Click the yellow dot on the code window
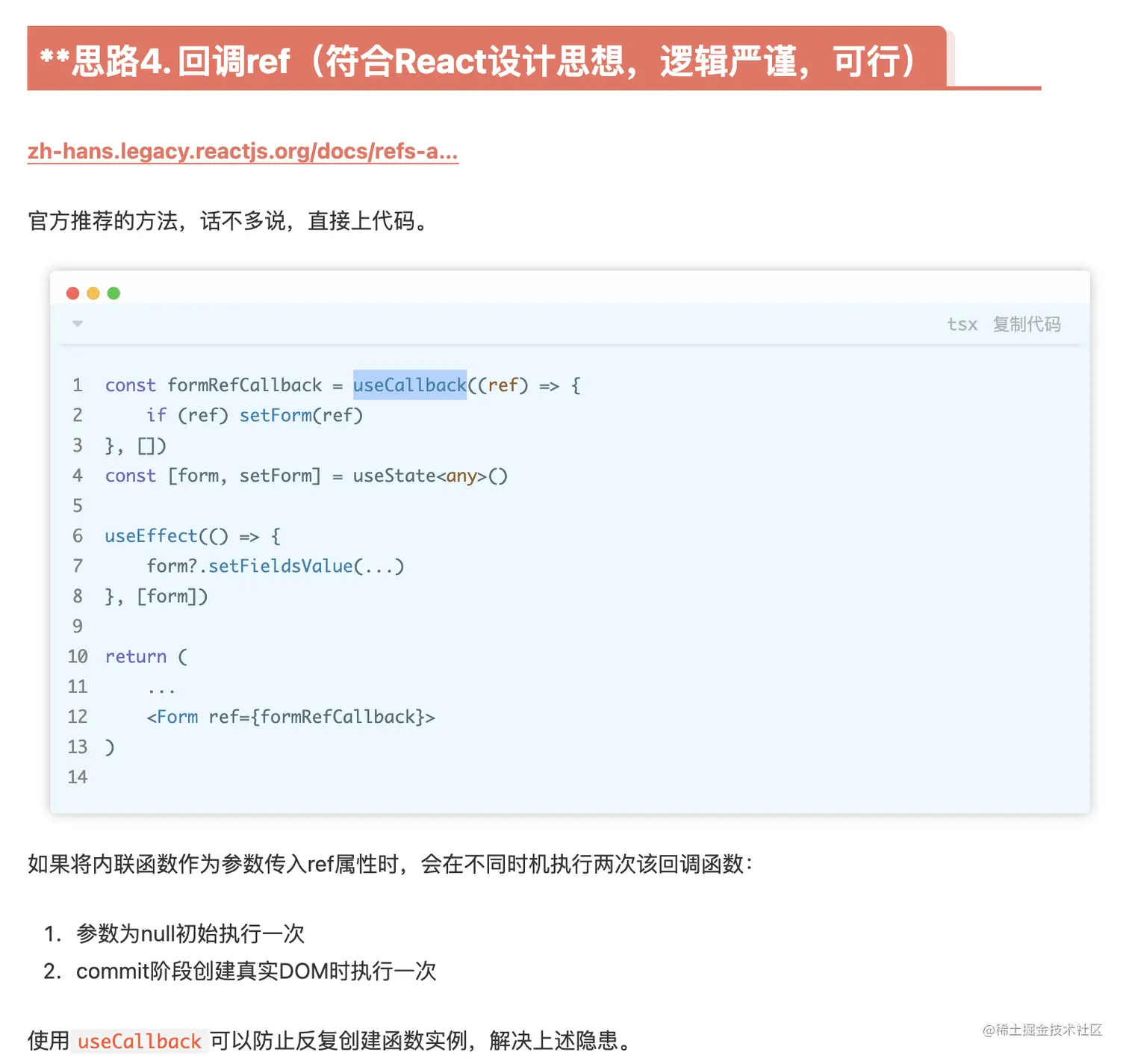Viewport: 1129px width, 1064px height. pos(93,293)
